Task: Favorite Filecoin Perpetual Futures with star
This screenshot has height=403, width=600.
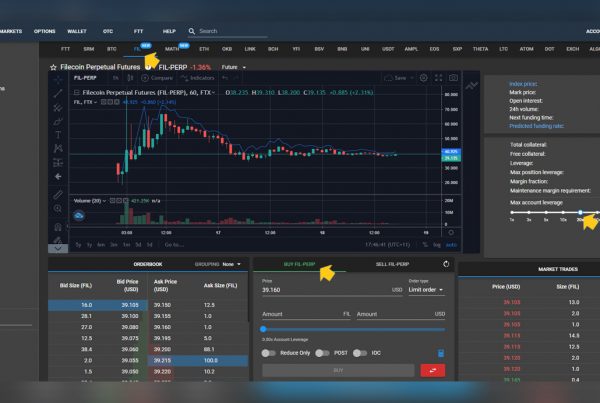Action: [53, 67]
